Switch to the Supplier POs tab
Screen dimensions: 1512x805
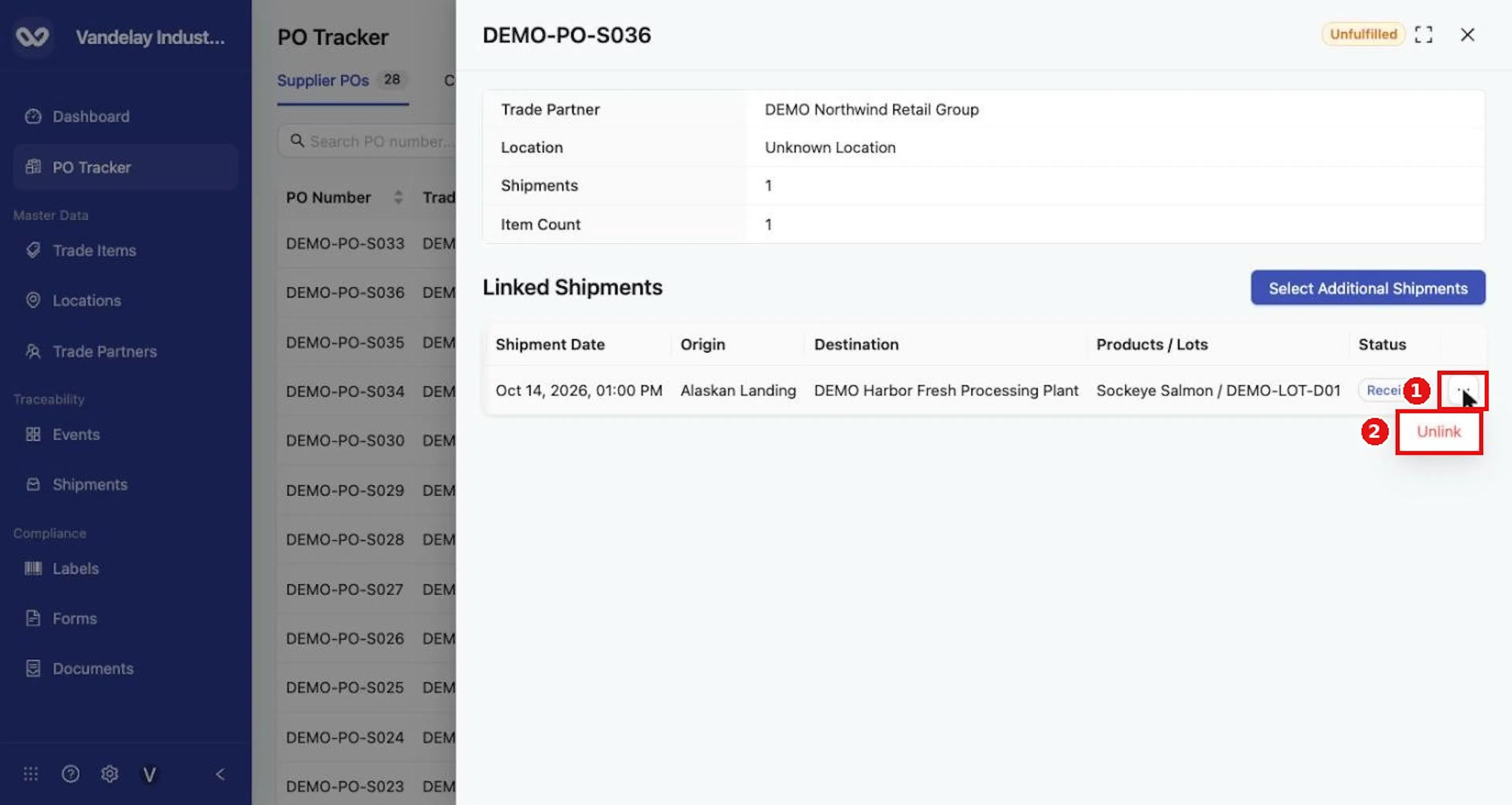(342, 80)
